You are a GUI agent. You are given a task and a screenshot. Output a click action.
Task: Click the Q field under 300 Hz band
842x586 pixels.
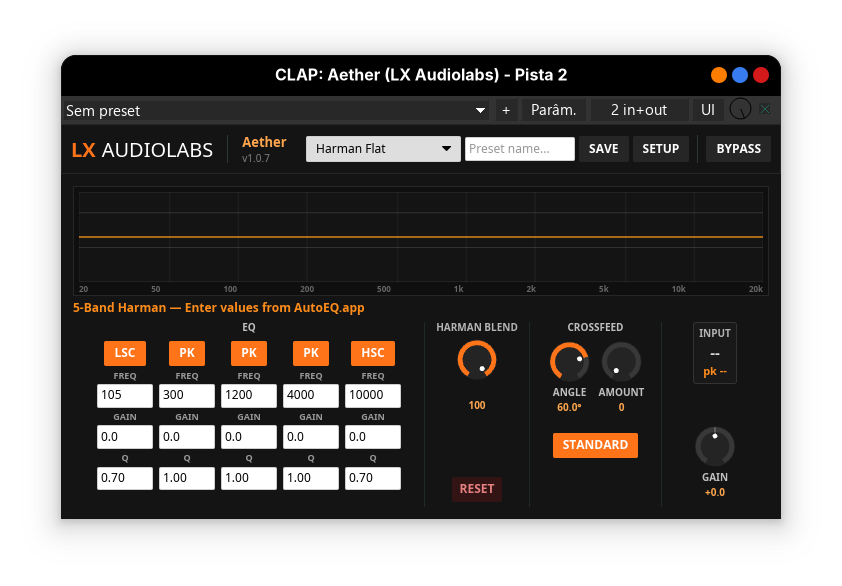187,478
